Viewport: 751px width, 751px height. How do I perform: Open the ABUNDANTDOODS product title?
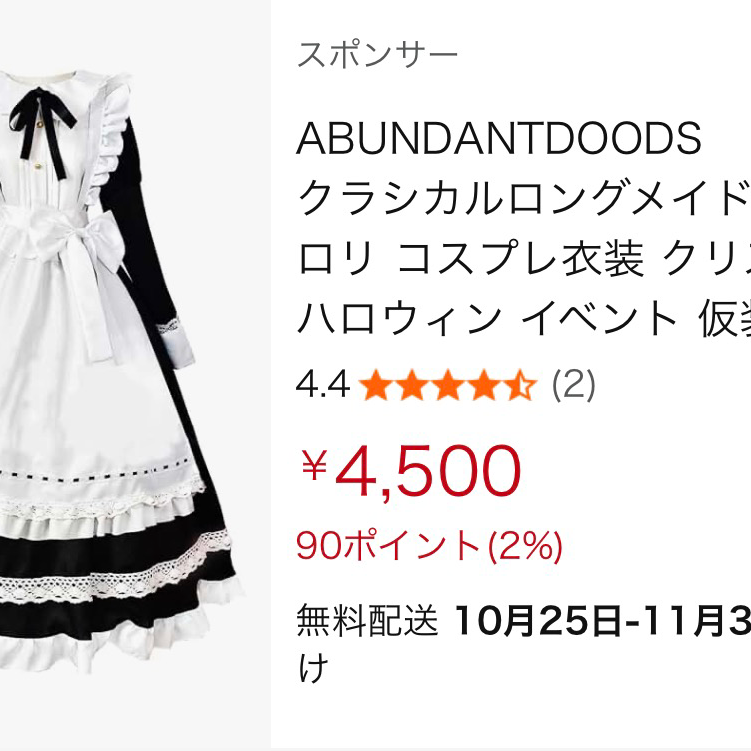click(x=499, y=138)
